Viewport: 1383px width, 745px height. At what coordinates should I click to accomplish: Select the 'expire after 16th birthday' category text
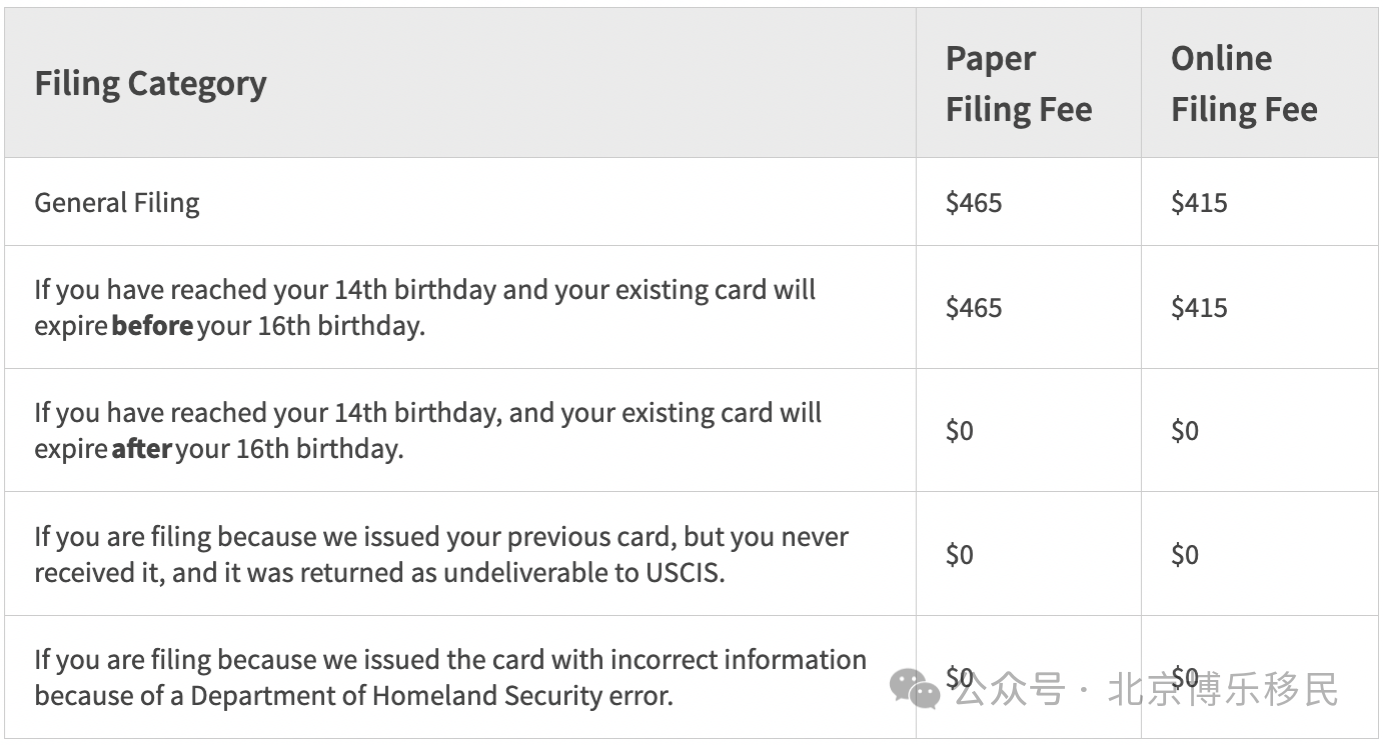(428, 431)
